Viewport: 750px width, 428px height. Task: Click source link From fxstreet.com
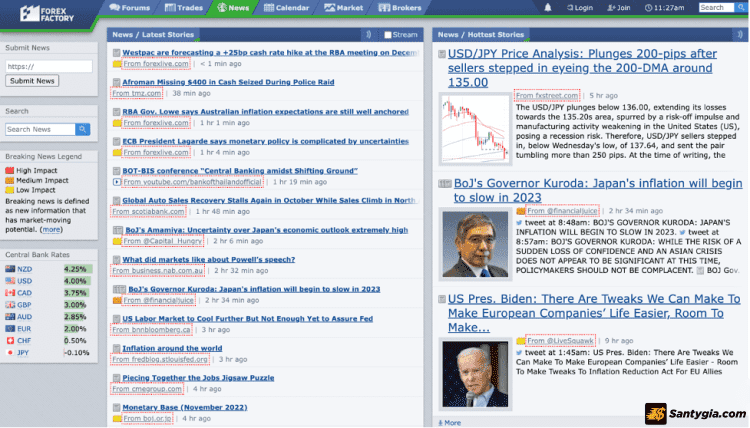[x=547, y=96]
